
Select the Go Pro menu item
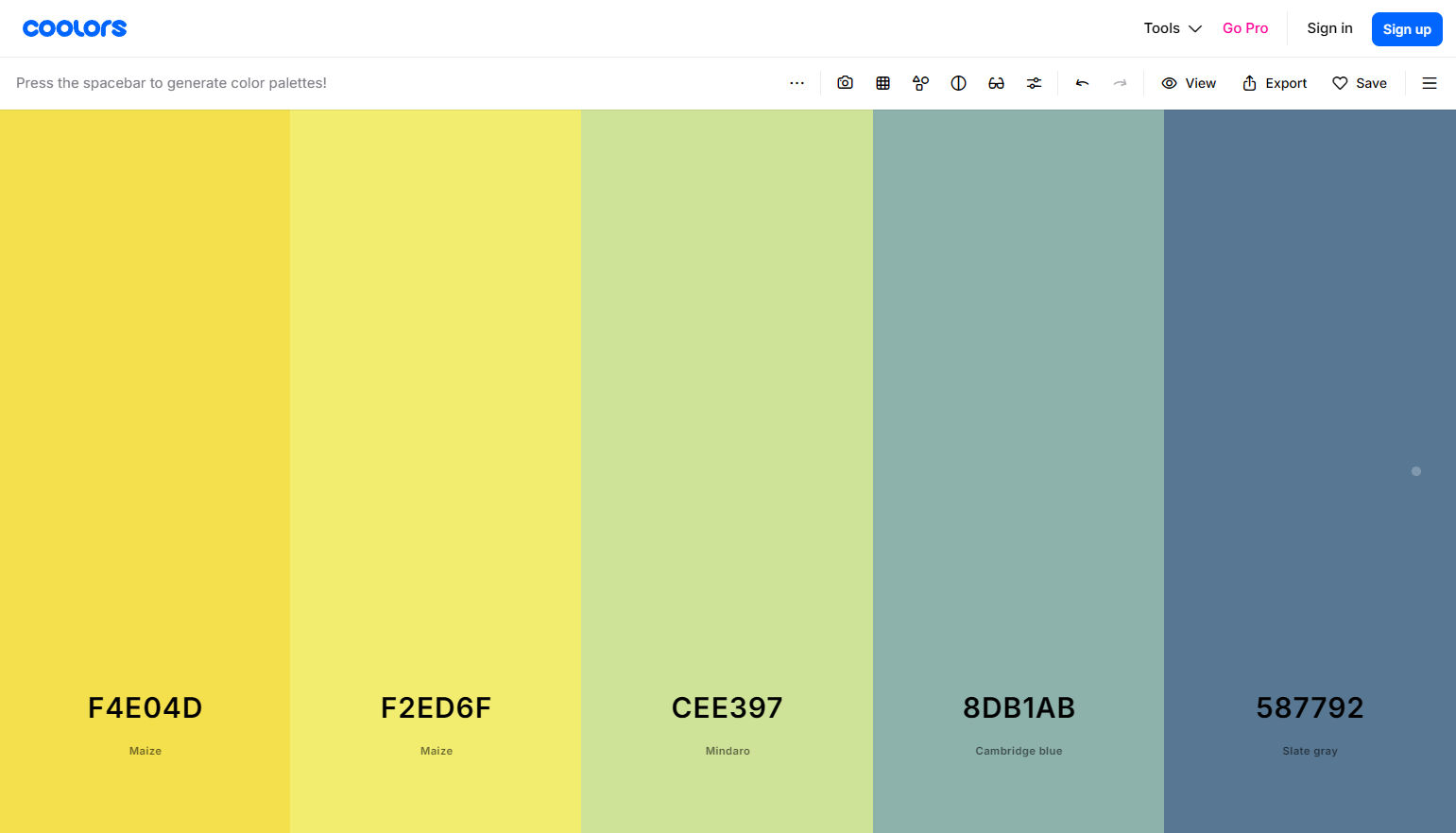point(1244,27)
